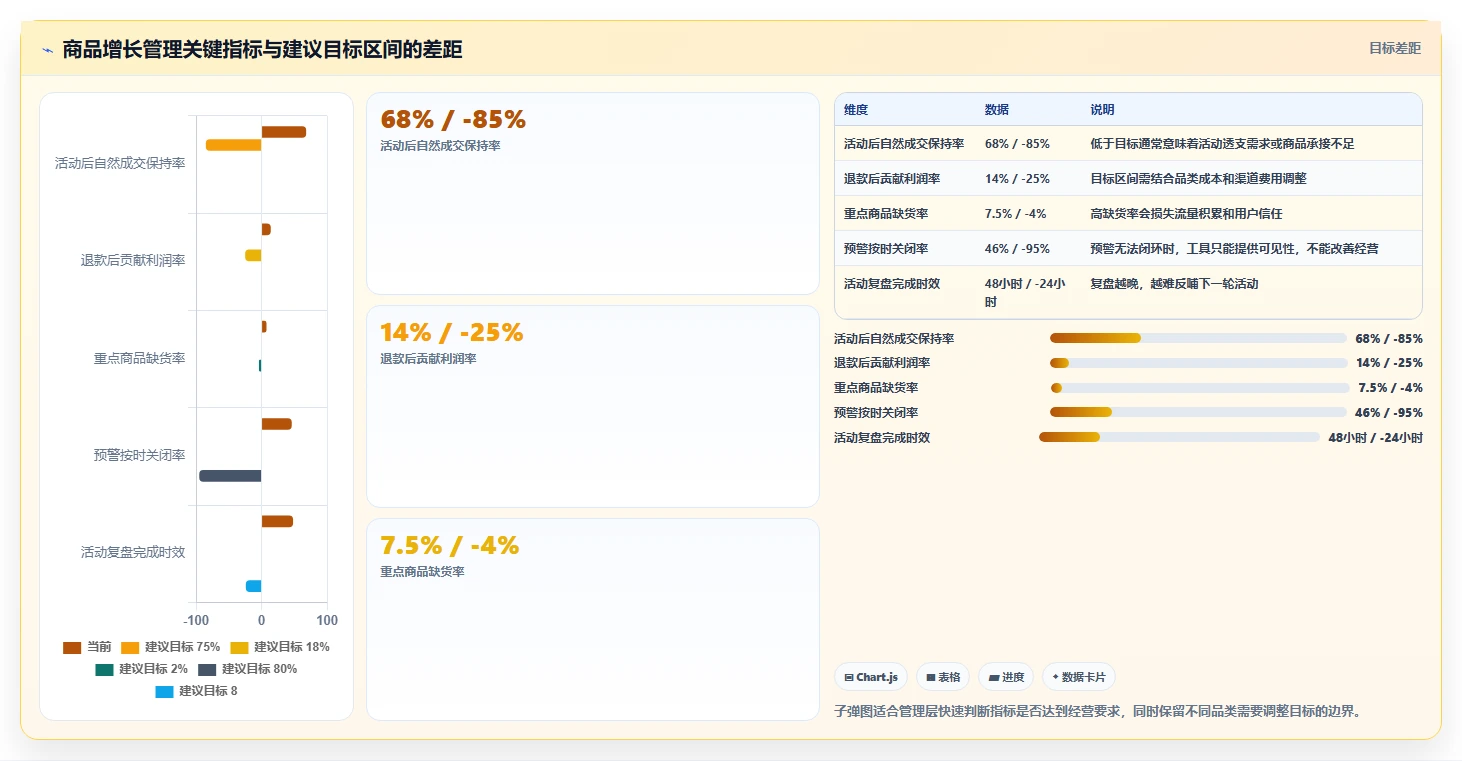Click the blue target bar for 活动复盘完成时效

pyautogui.click(x=254, y=586)
